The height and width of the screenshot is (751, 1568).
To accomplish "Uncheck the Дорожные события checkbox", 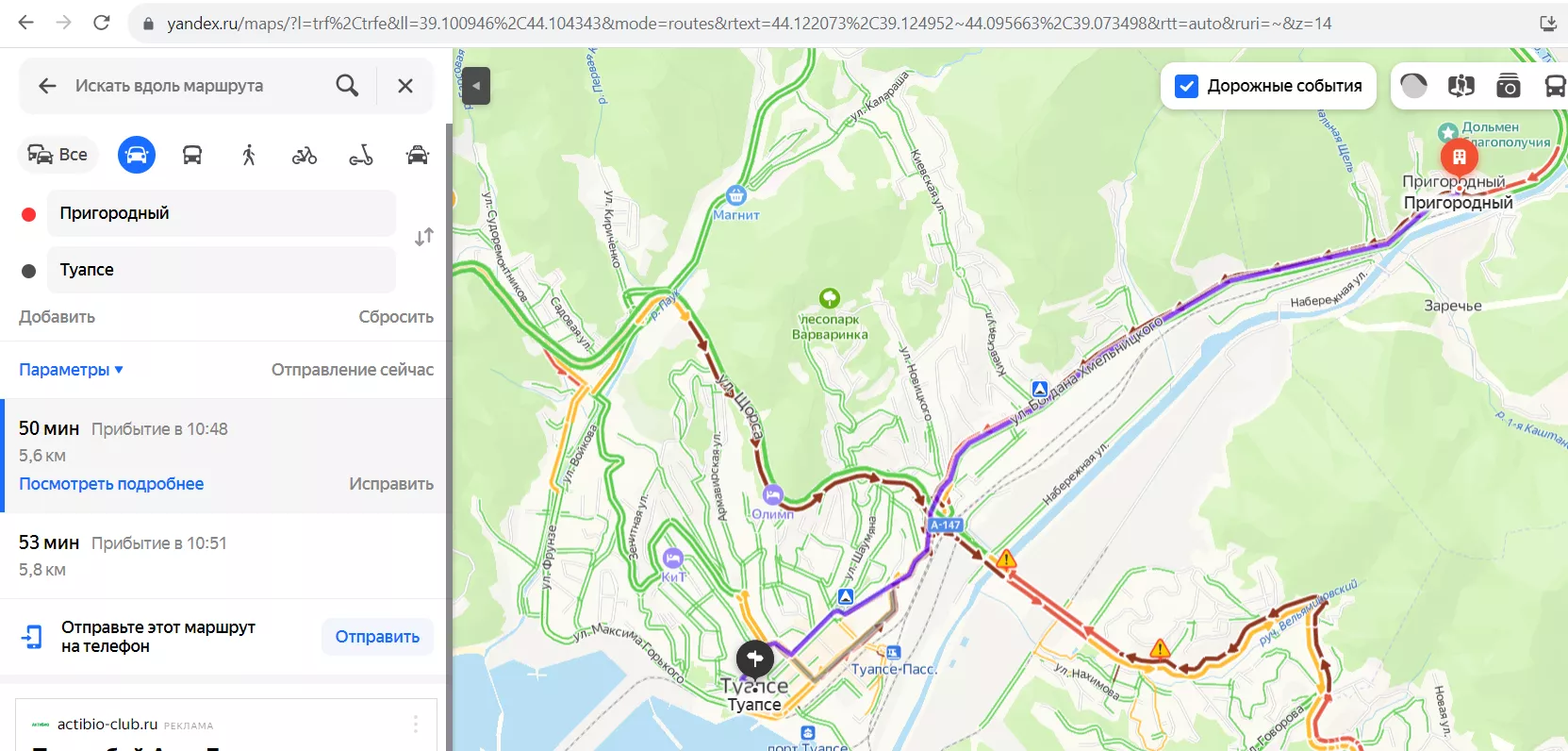I will 1186,86.
